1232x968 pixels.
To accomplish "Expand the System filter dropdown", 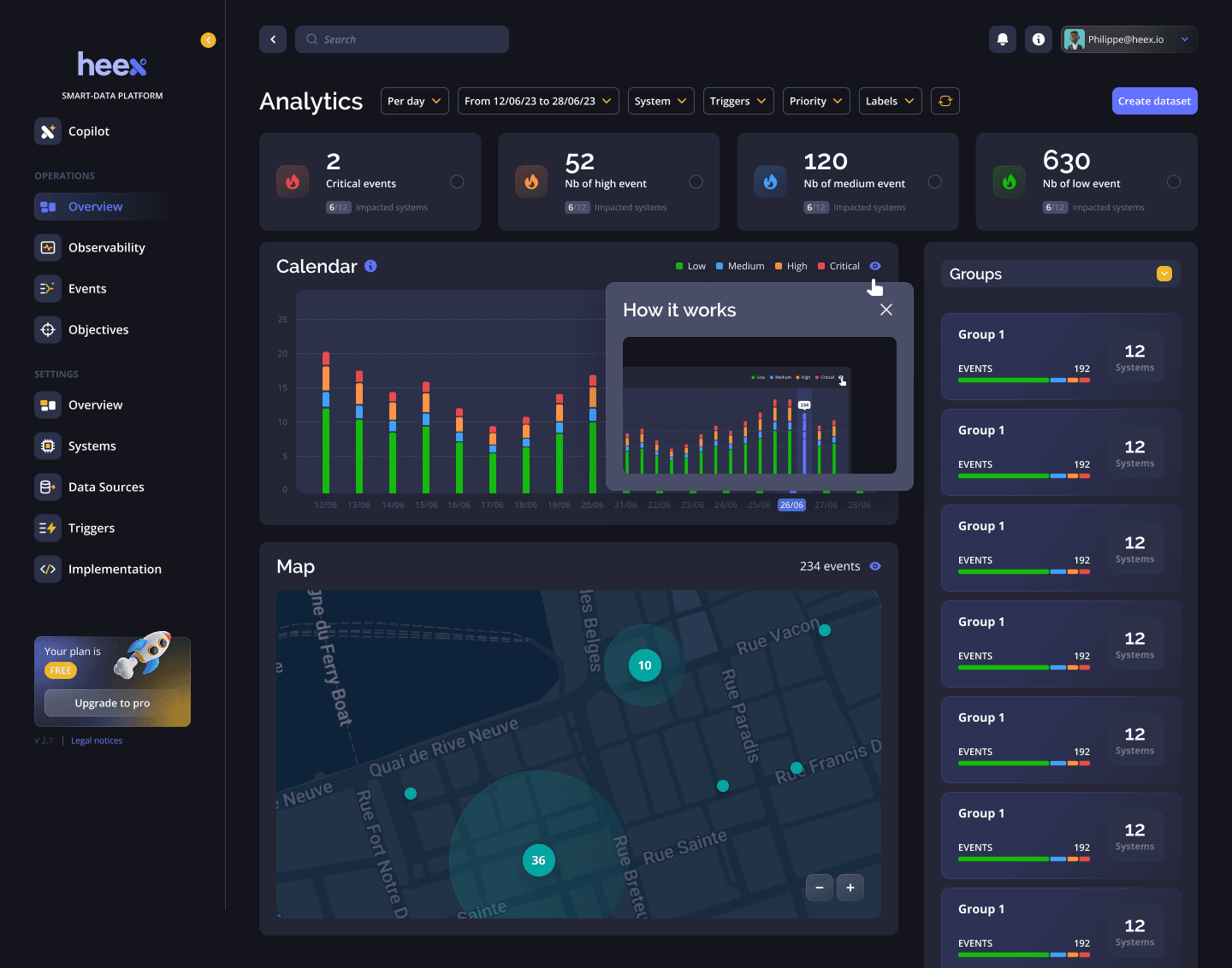I will click(x=660, y=101).
